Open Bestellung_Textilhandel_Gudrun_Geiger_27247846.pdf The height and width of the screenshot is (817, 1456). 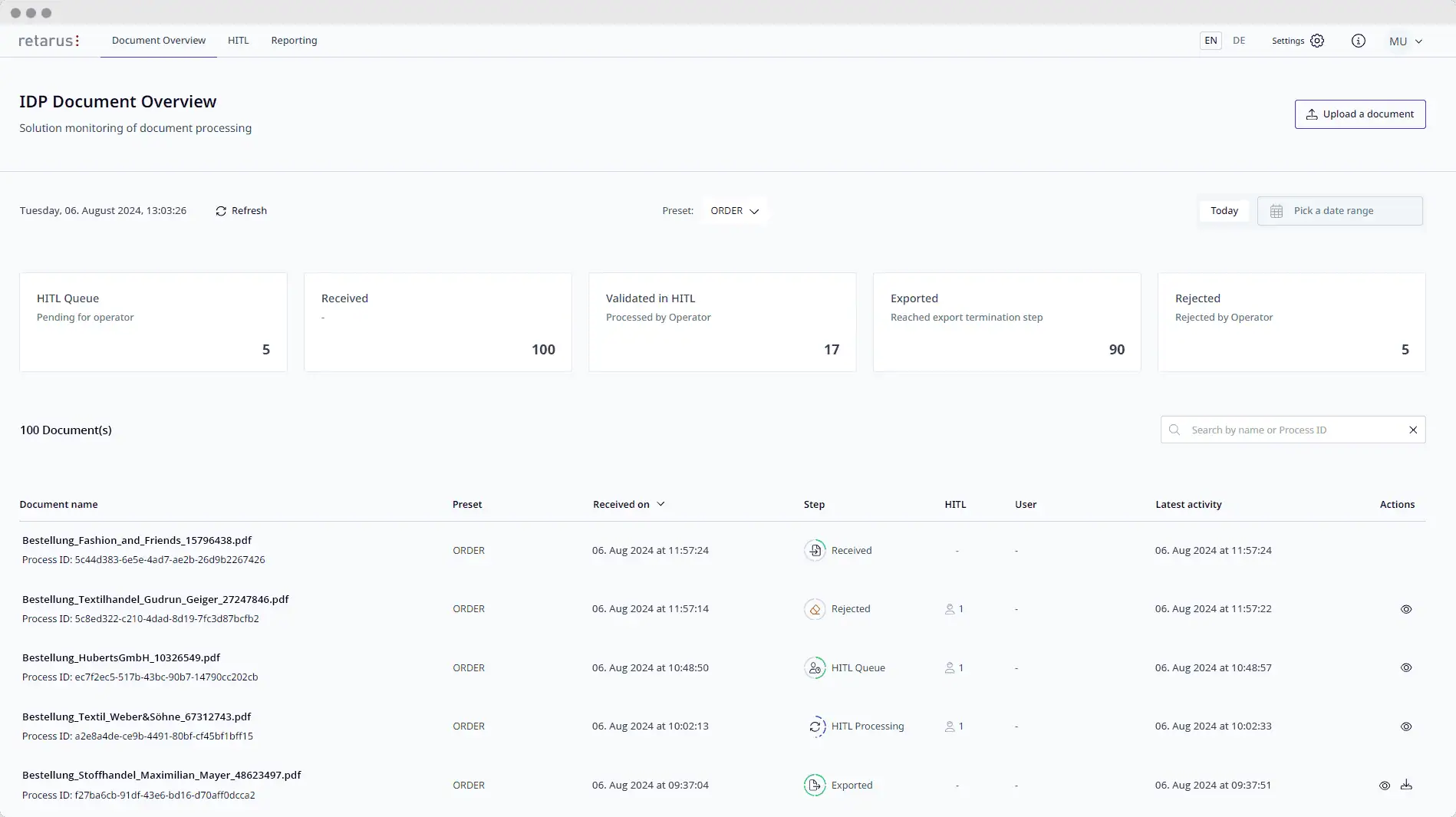click(x=156, y=599)
